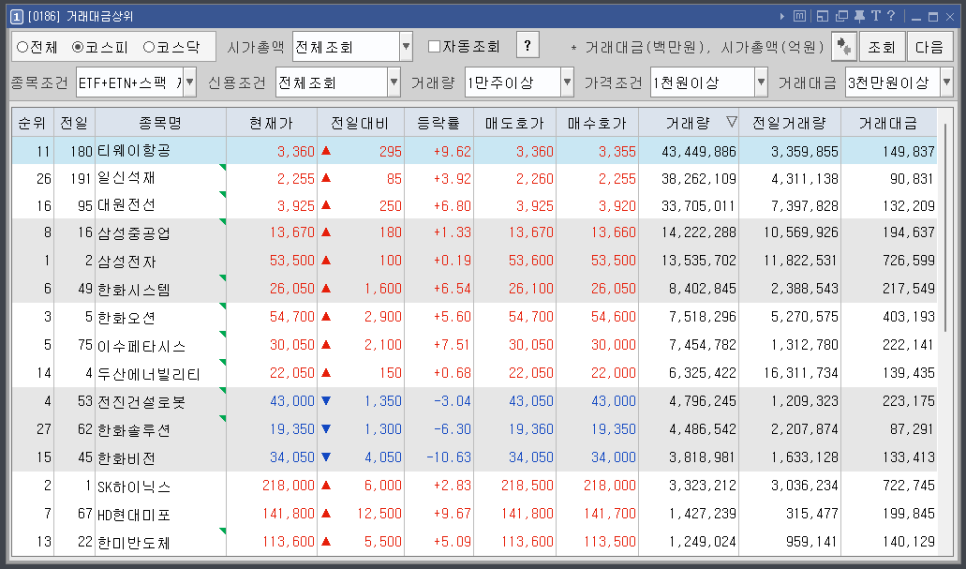The image size is (966, 569).
Task: Select the 티웨이항공 stock row
Action: pos(474,151)
